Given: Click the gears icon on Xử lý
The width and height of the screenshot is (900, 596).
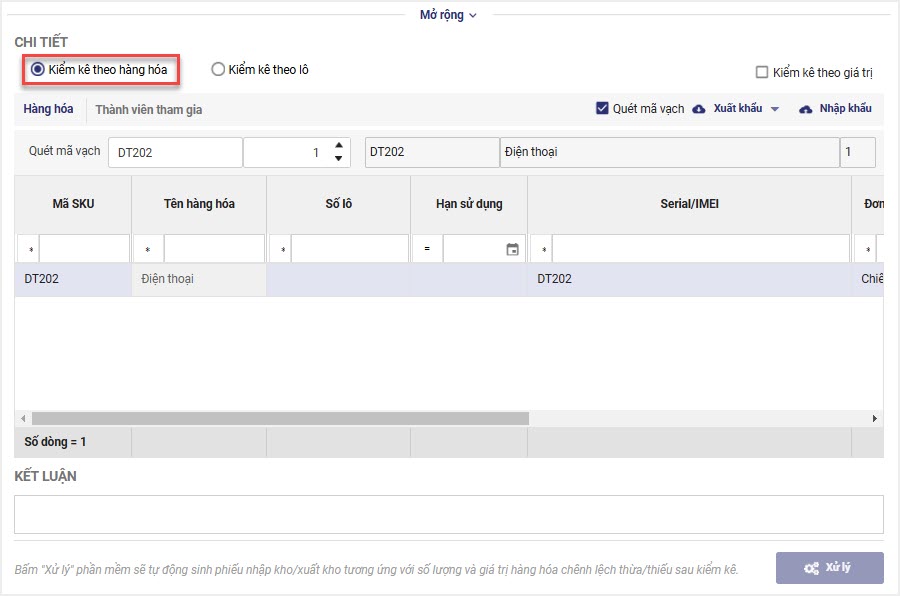Looking at the screenshot, I should point(811,568).
